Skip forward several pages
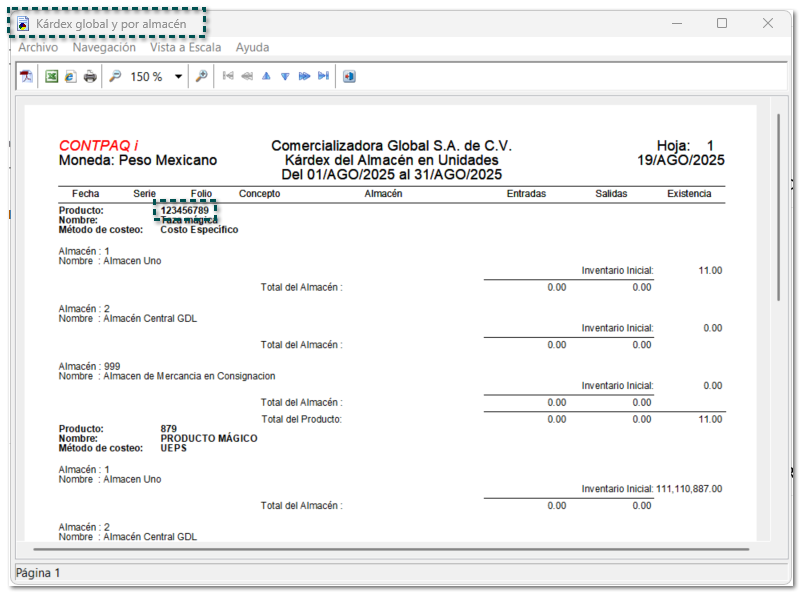 point(304,76)
